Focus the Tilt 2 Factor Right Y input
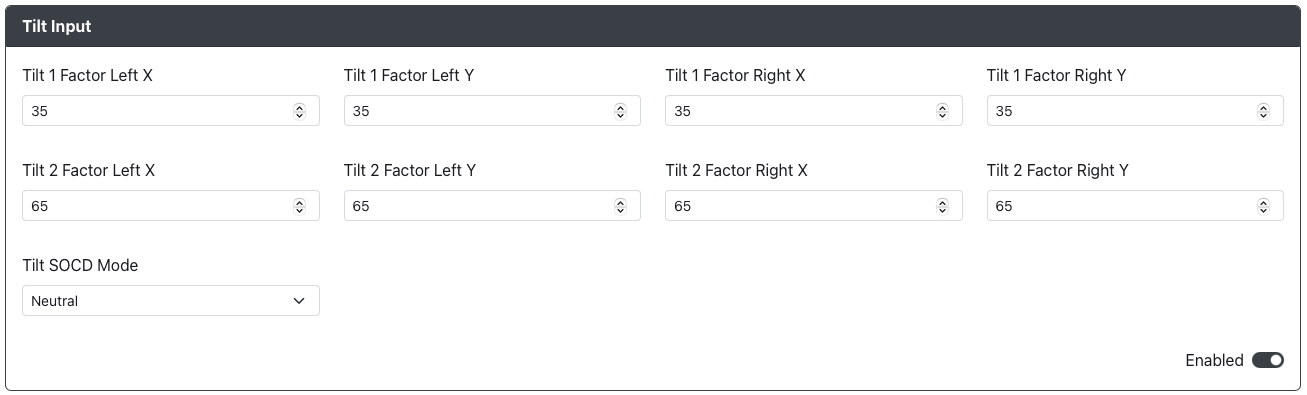Image resolution: width=1307 pixels, height=395 pixels. pos(1135,206)
